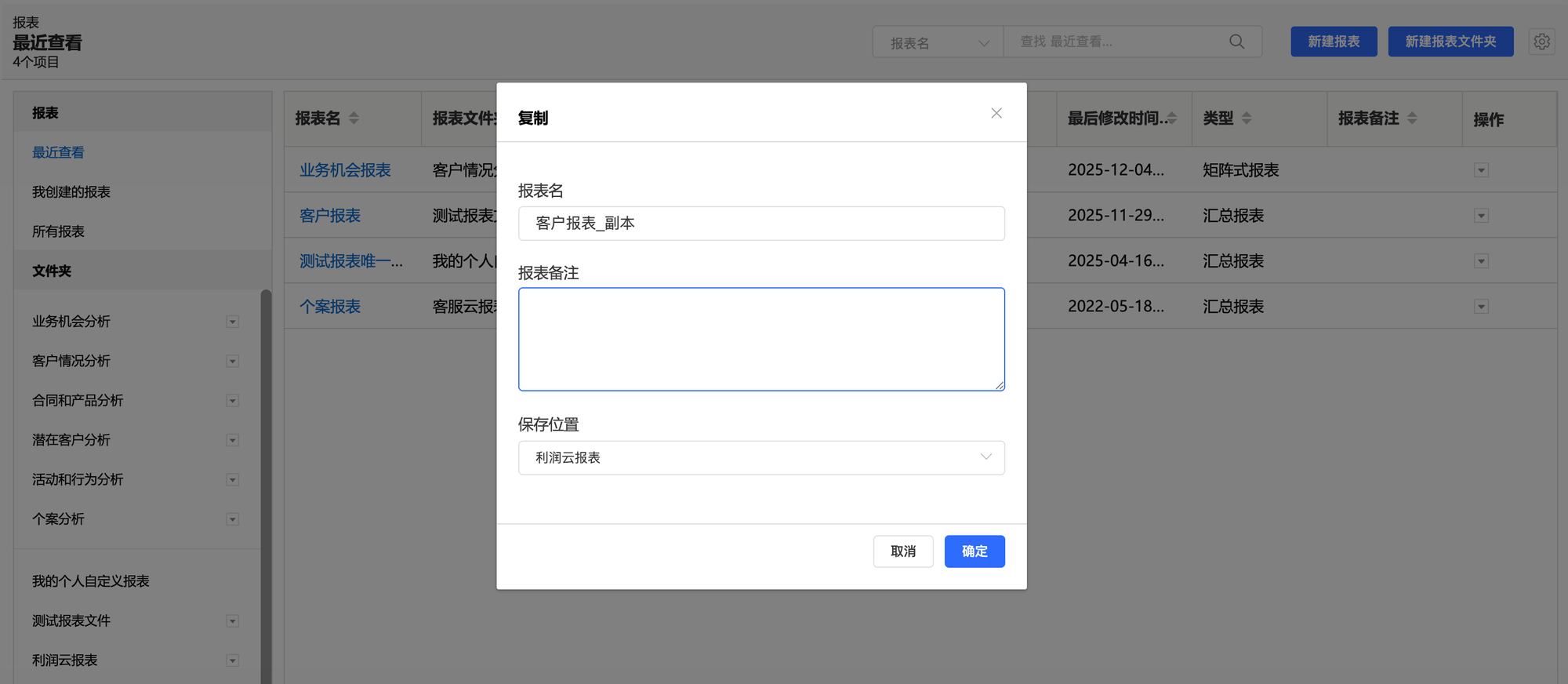
Task: Sort by 报表备注 column arrows
Action: click(1412, 118)
